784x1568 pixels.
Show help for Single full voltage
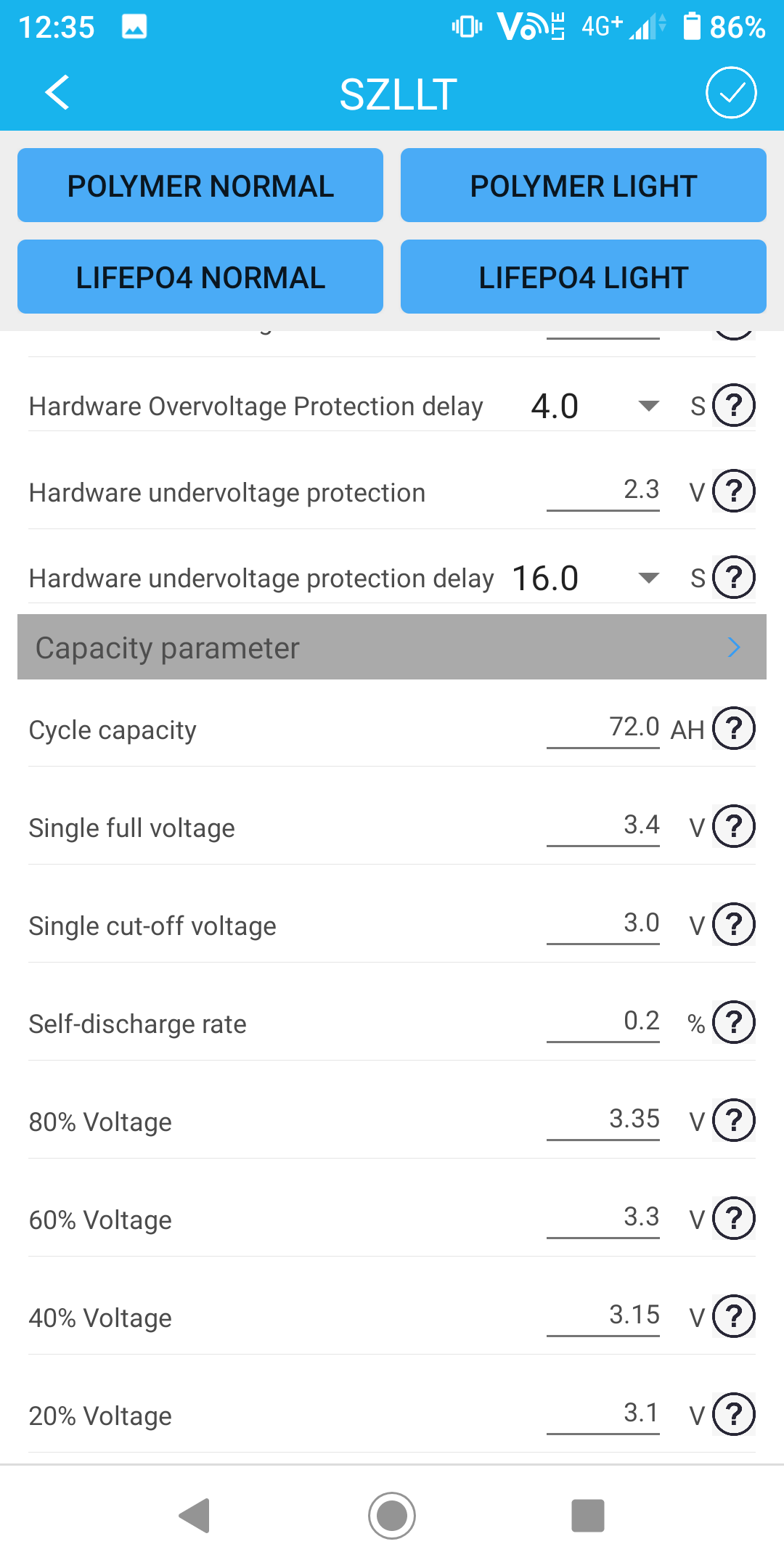tap(734, 826)
